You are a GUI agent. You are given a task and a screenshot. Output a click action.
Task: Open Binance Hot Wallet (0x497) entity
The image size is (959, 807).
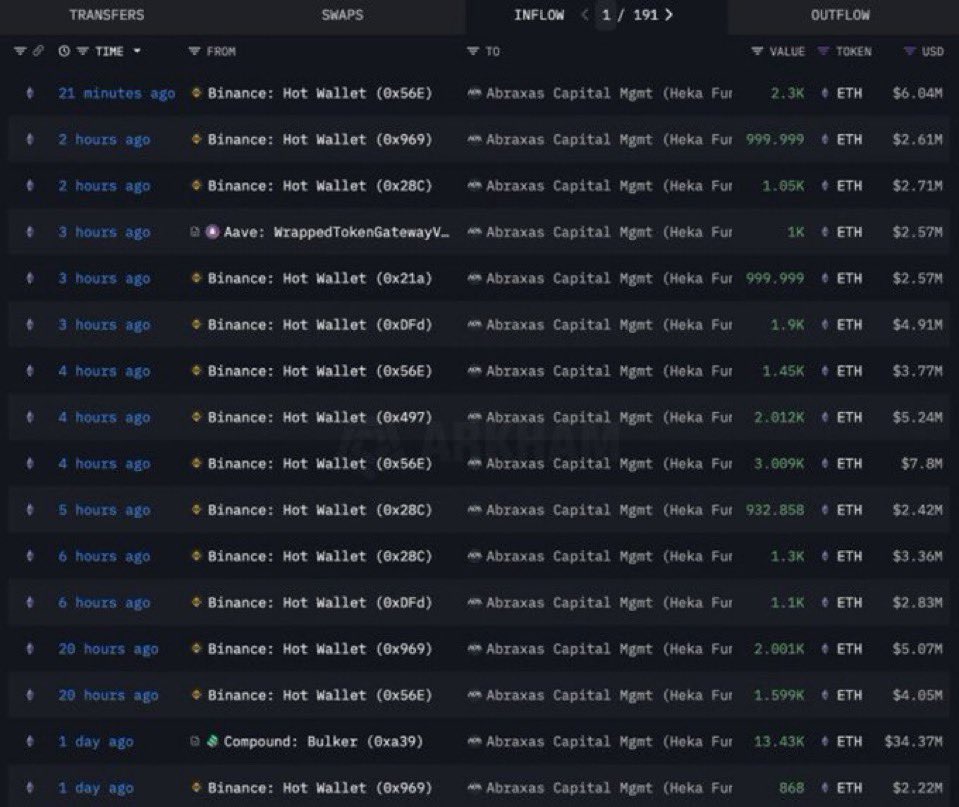click(x=320, y=417)
